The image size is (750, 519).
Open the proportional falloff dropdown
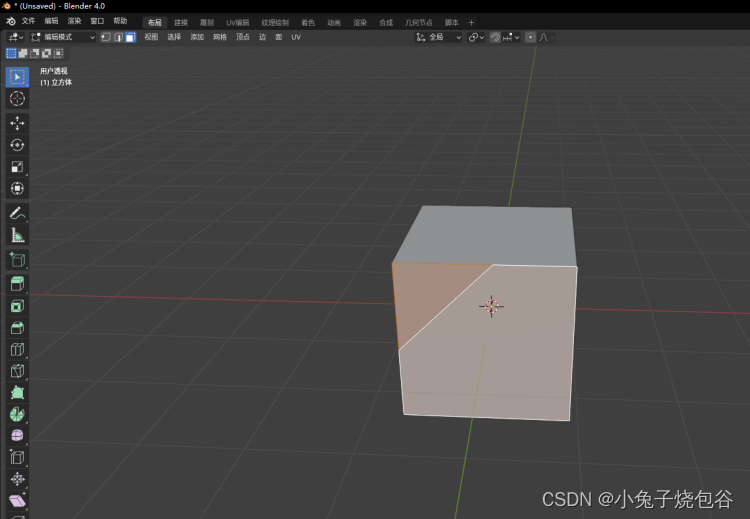click(x=547, y=37)
